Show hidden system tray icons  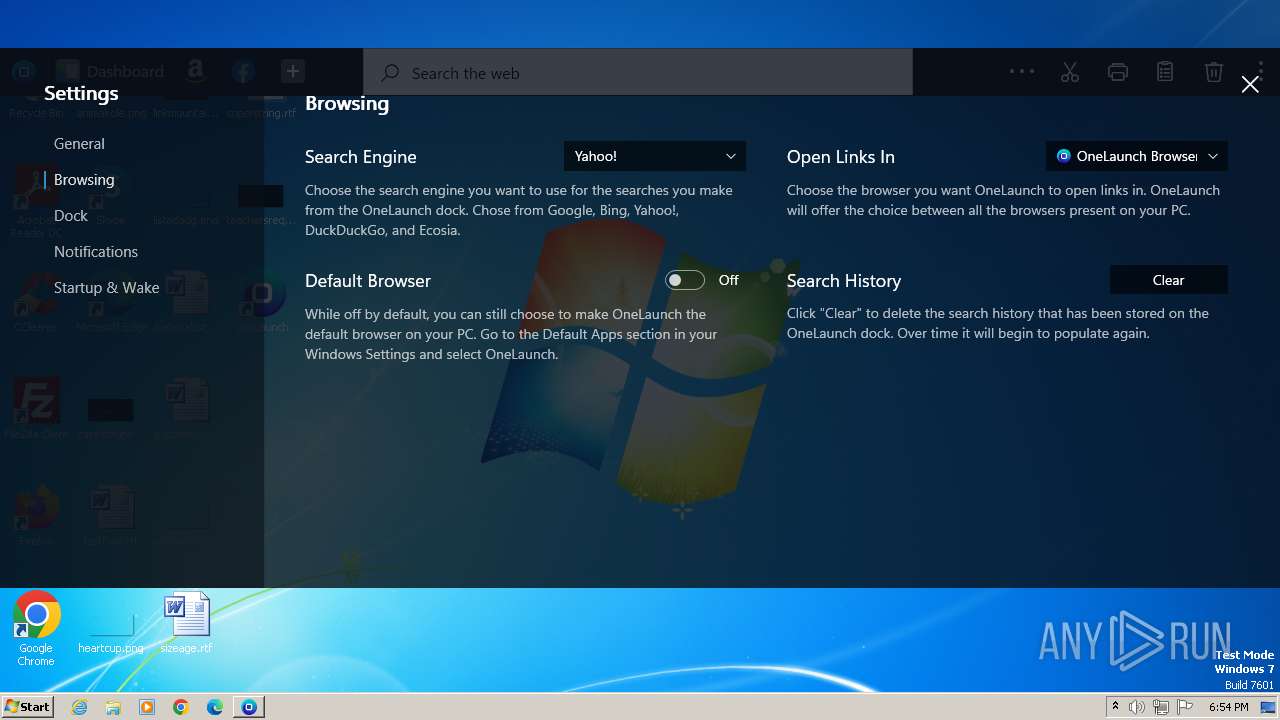[x=1115, y=707]
